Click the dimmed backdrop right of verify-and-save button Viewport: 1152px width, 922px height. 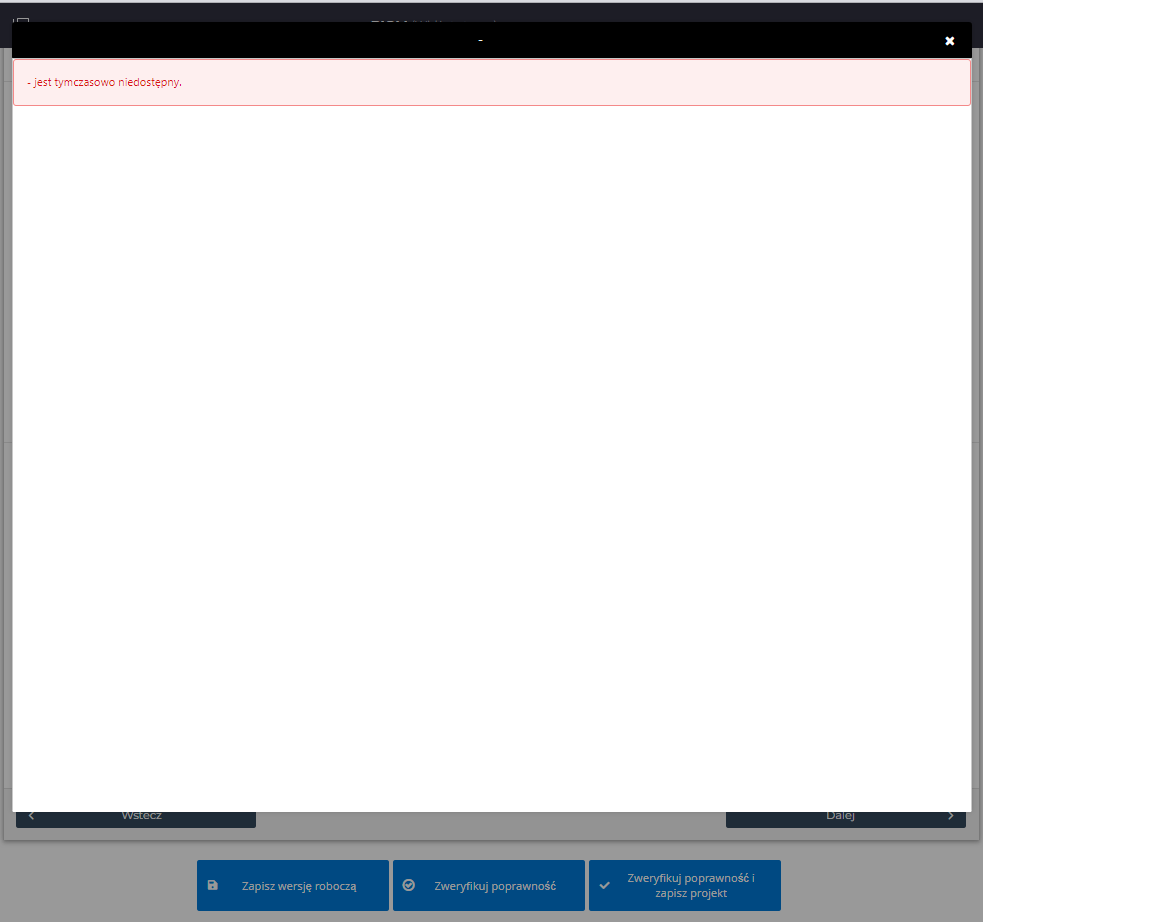point(880,885)
